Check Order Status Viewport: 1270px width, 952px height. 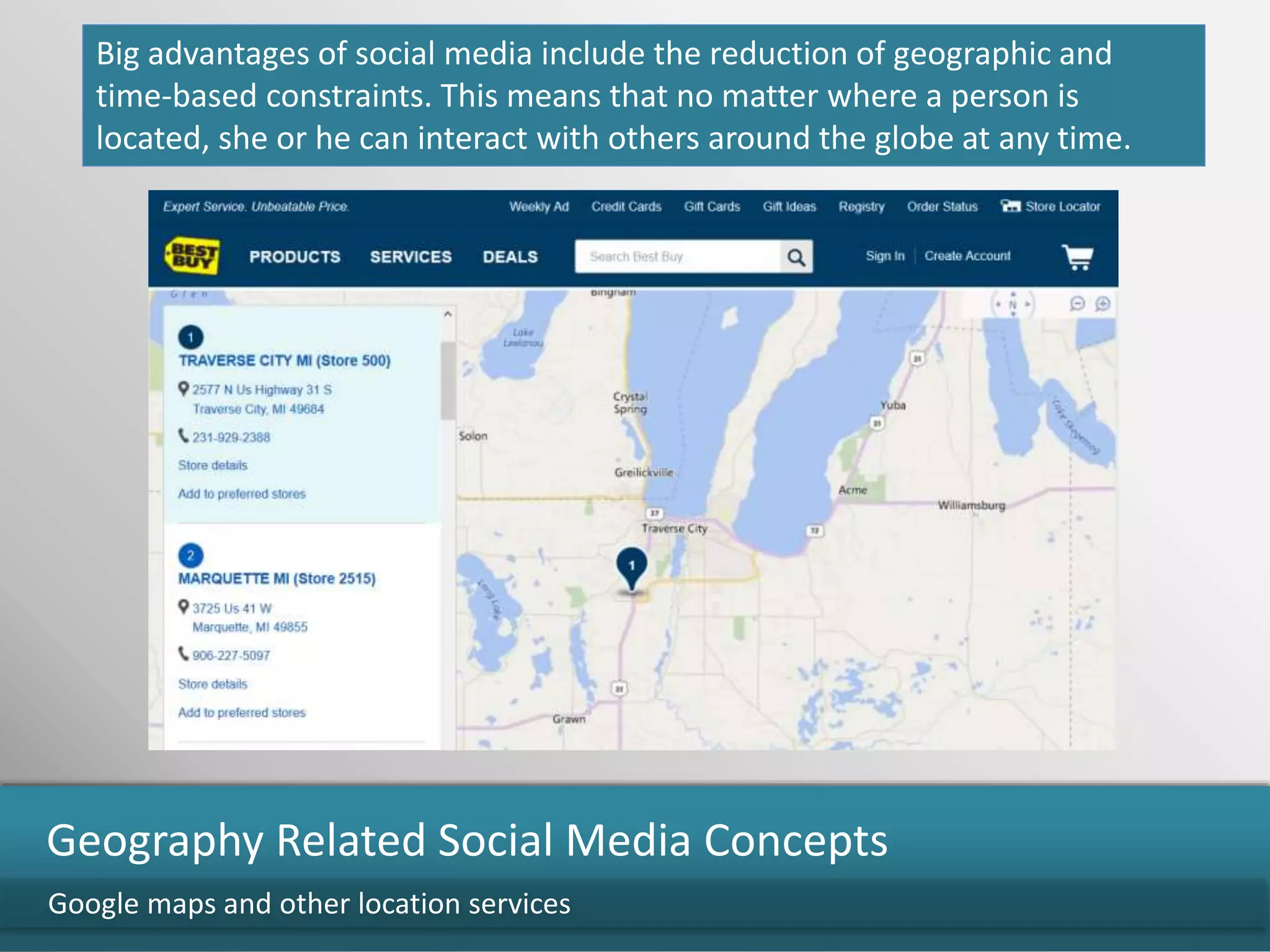pos(943,206)
